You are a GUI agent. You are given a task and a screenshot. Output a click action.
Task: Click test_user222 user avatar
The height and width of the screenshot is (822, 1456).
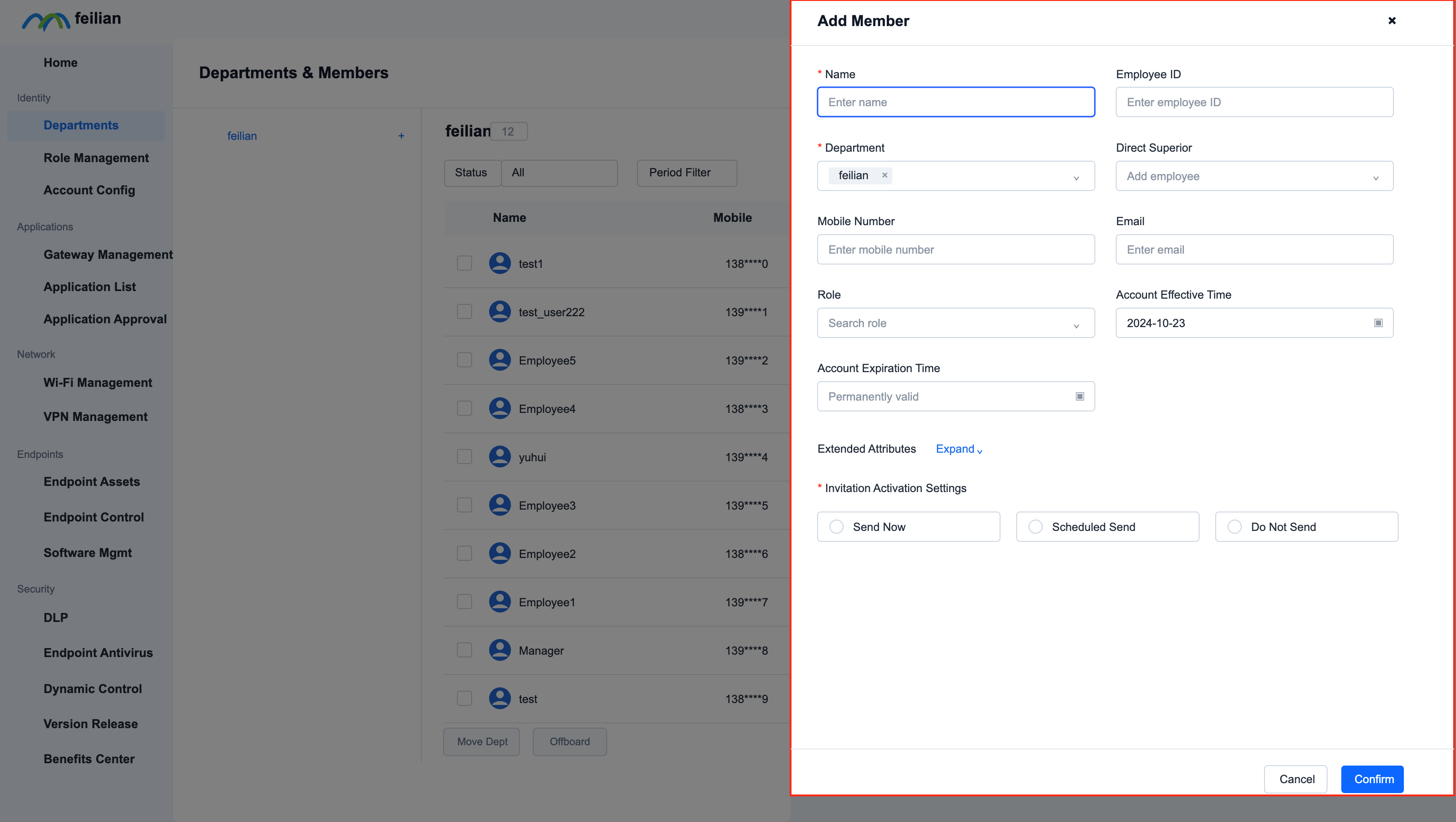pos(500,311)
